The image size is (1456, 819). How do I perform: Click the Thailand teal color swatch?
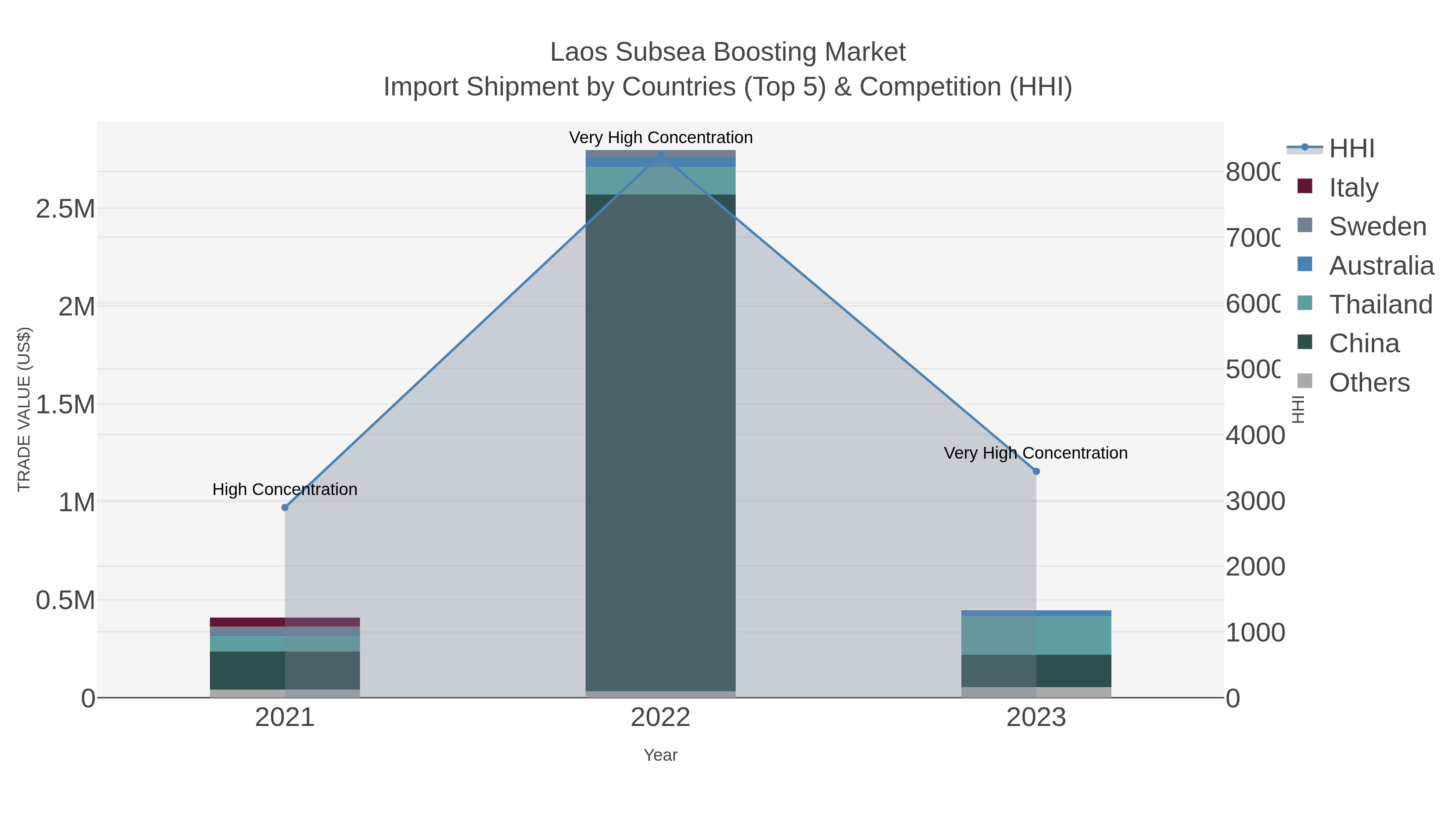(x=1304, y=303)
